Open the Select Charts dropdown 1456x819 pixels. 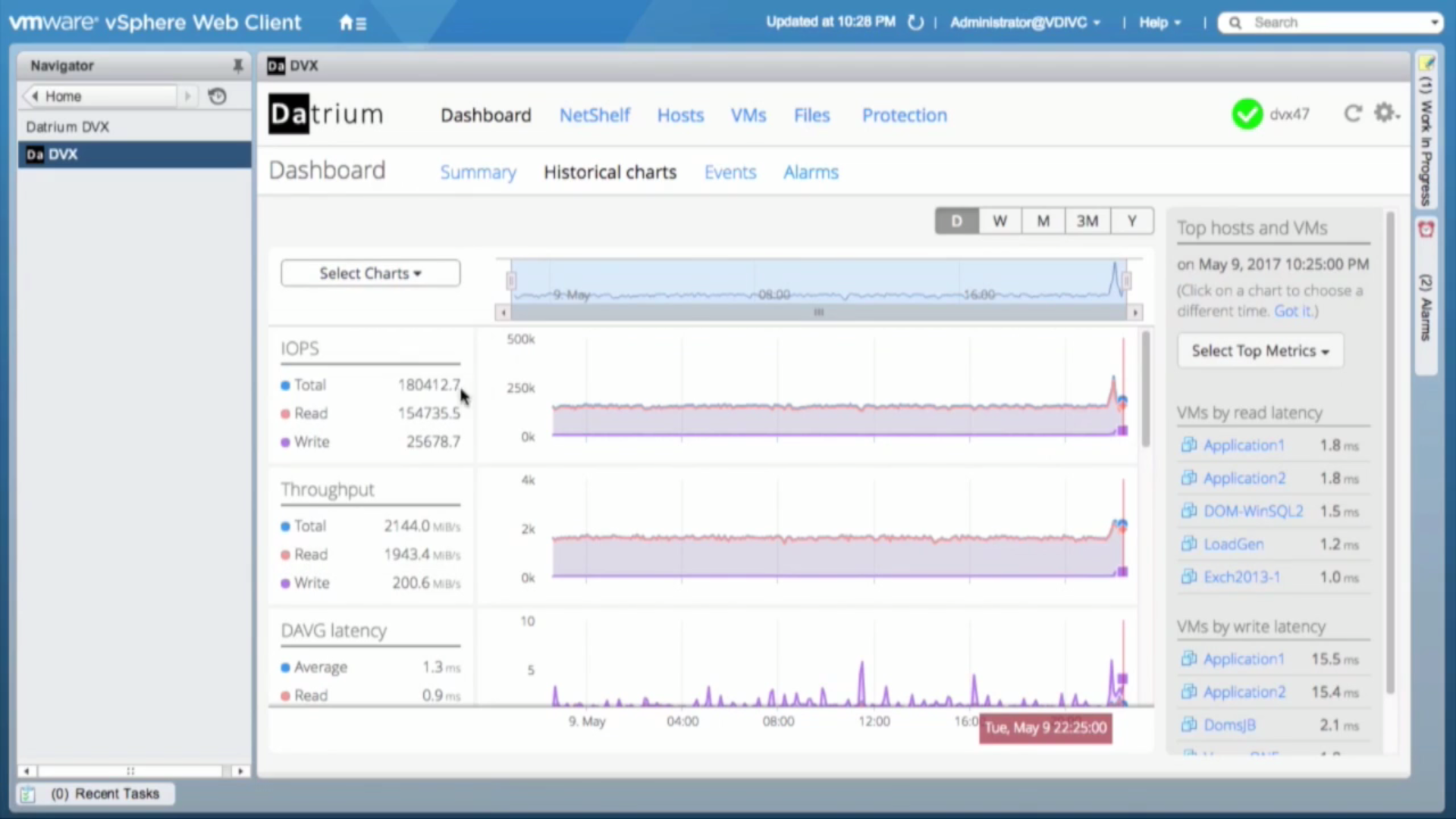click(370, 273)
